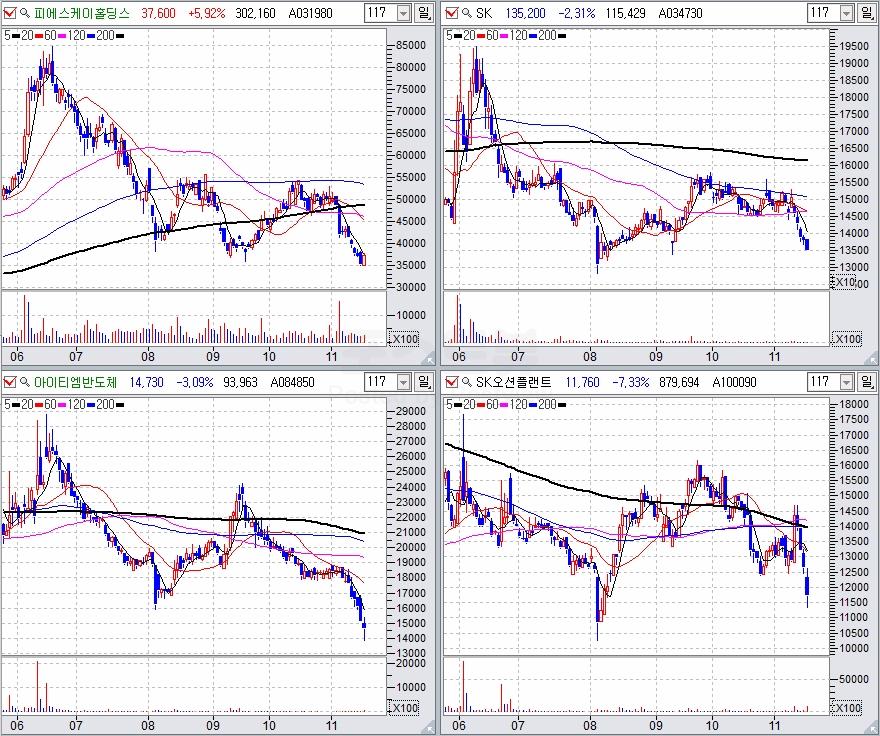
Task: Click X100 volume scale in SK오션플랜트 chart
Action: point(845,707)
